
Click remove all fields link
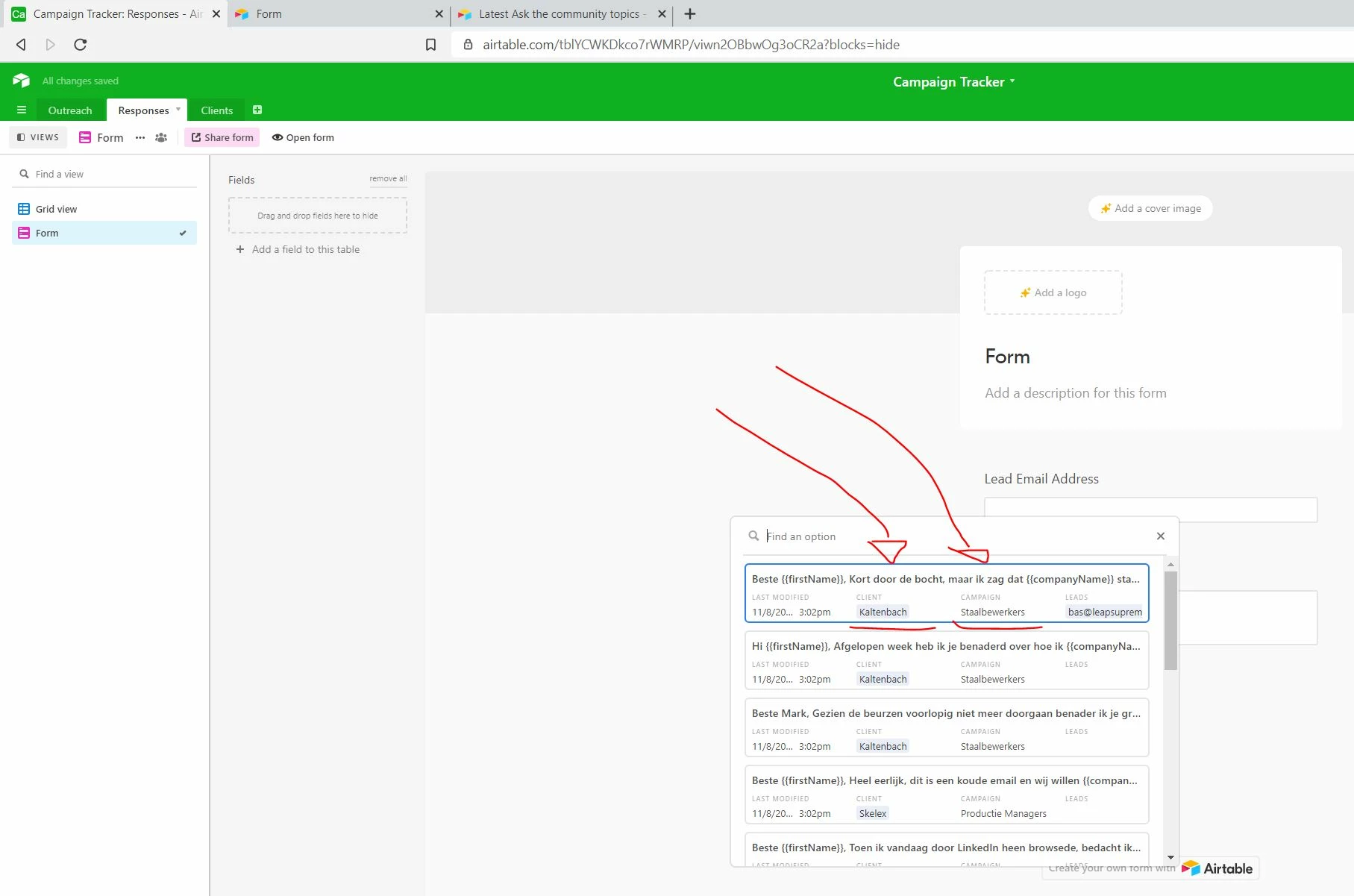click(388, 178)
